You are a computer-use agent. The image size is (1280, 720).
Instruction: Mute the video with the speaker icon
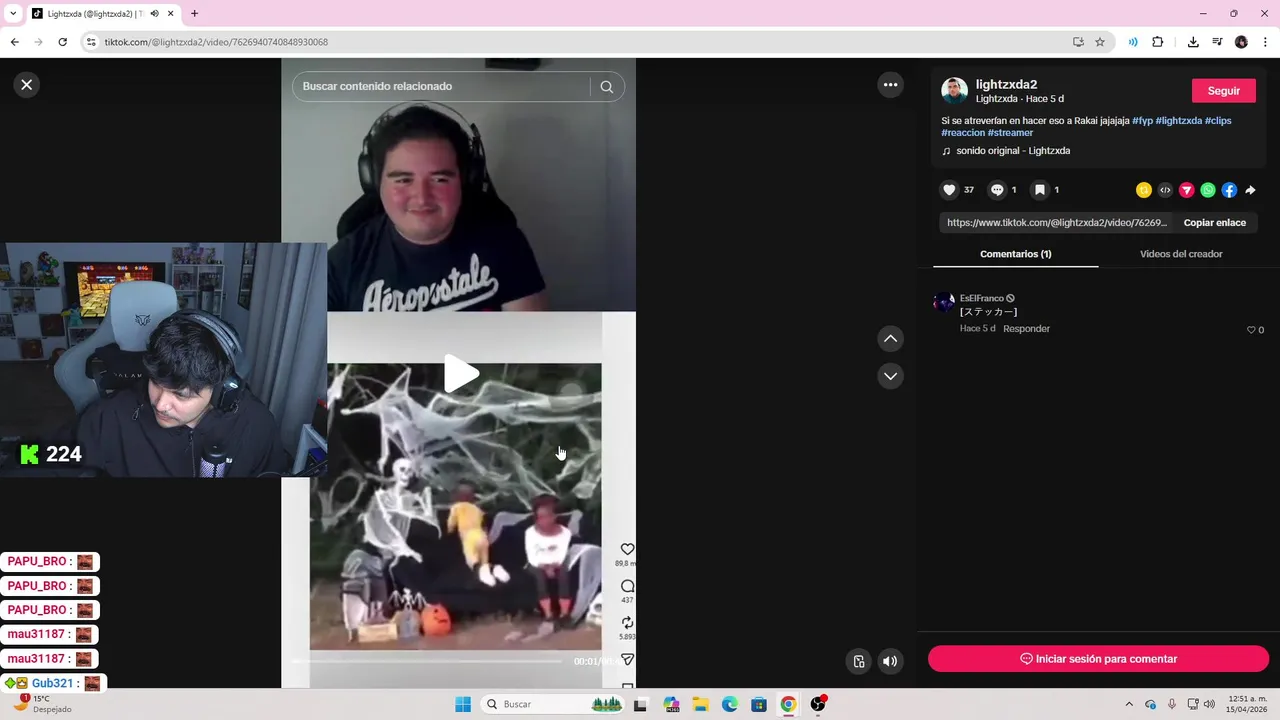pyautogui.click(x=890, y=661)
